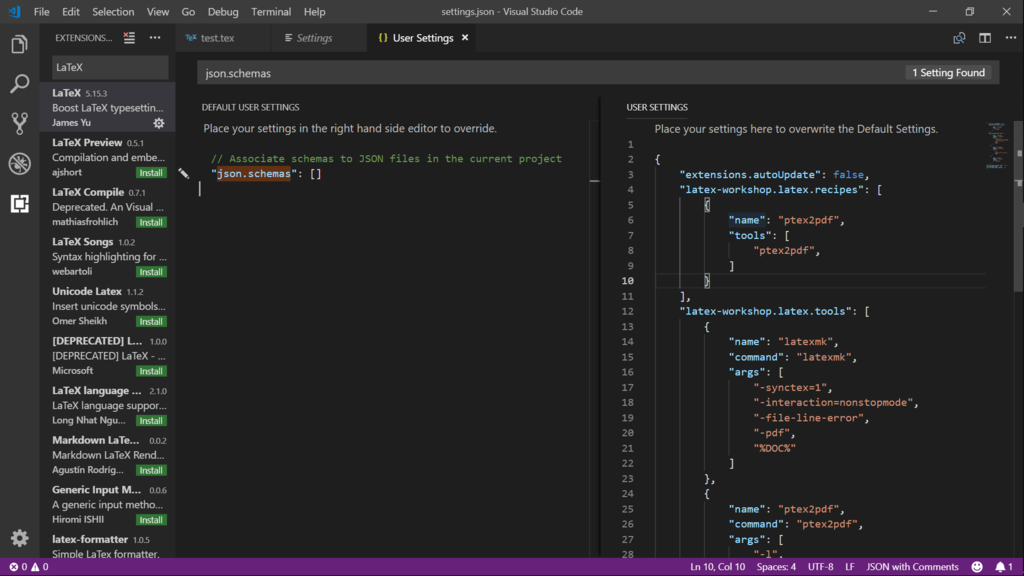Open the Debug view in activity bar

coord(20,163)
